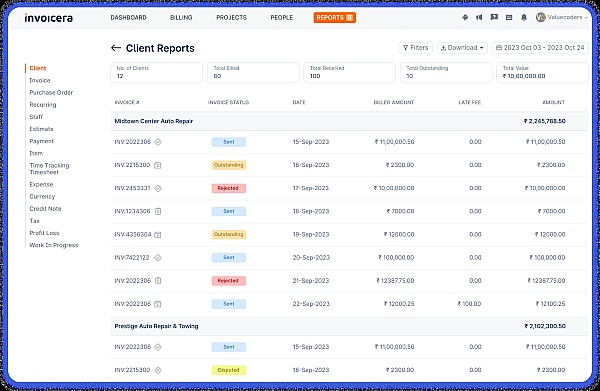Open the Filters button
The height and width of the screenshot is (391, 600).
click(x=416, y=48)
